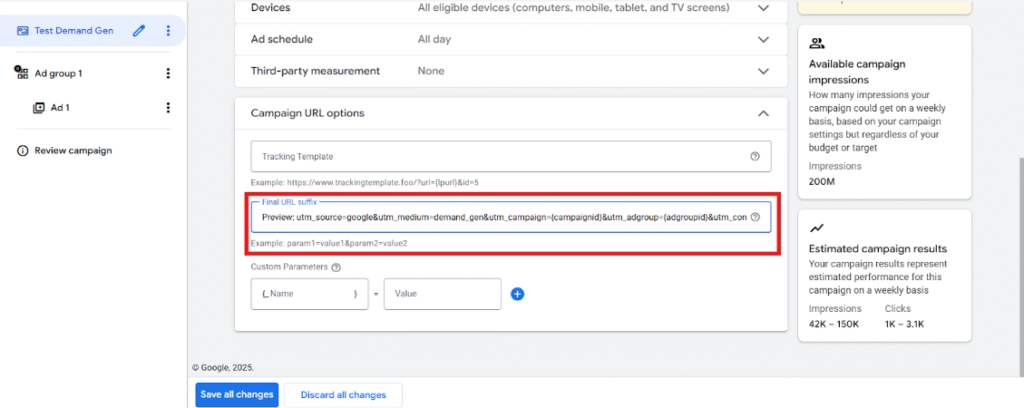Expand the Ad schedule section
Screen dimensions: 1024x408
pos(764,40)
